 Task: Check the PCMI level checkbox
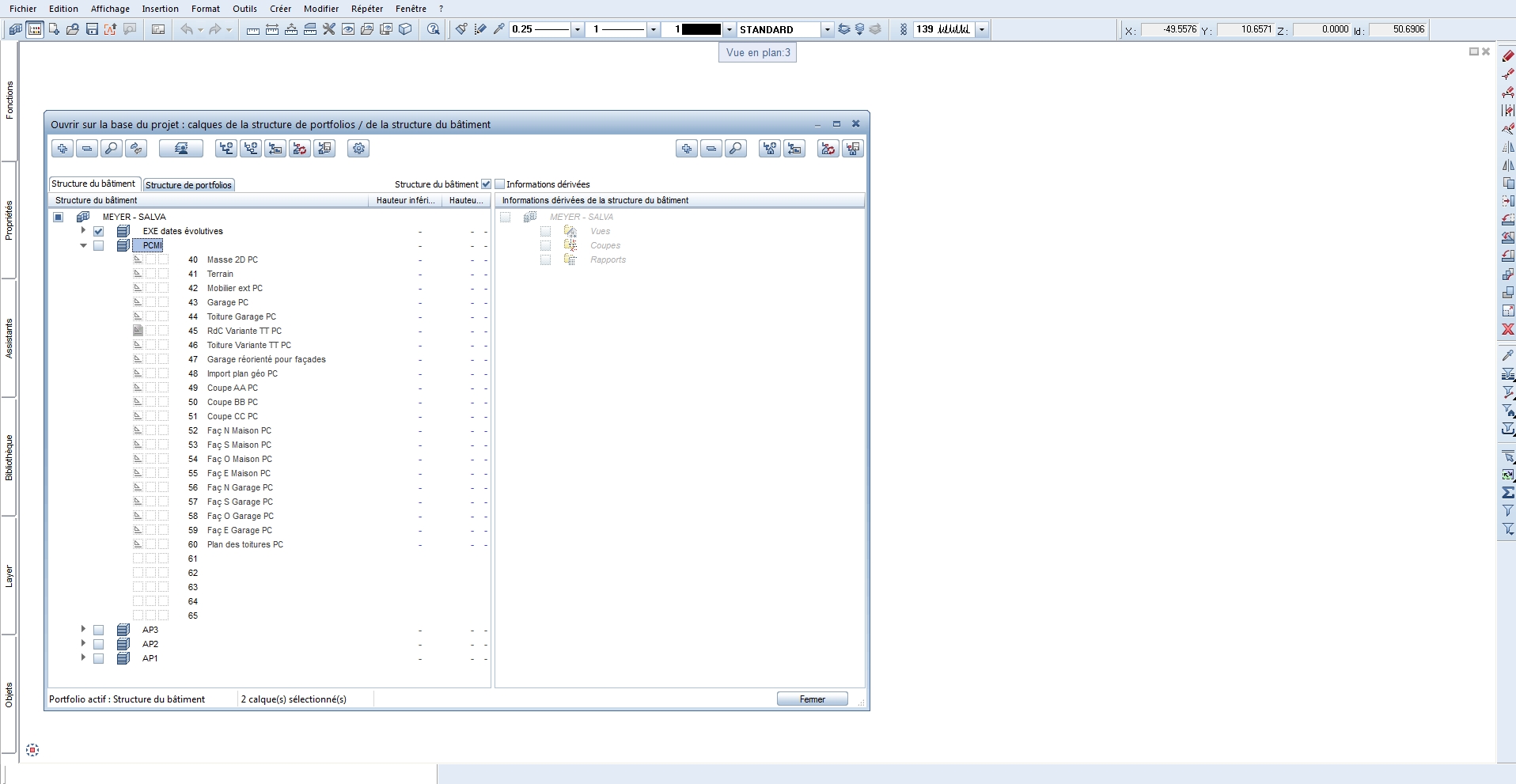click(x=98, y=246)
